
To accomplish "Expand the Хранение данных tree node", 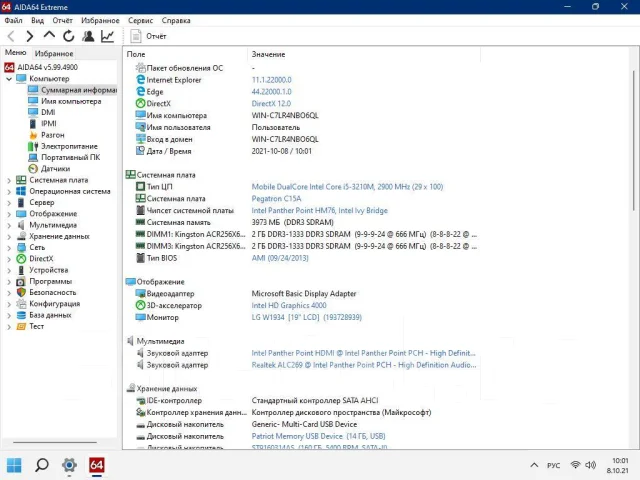I will click(x=9, y=236).
